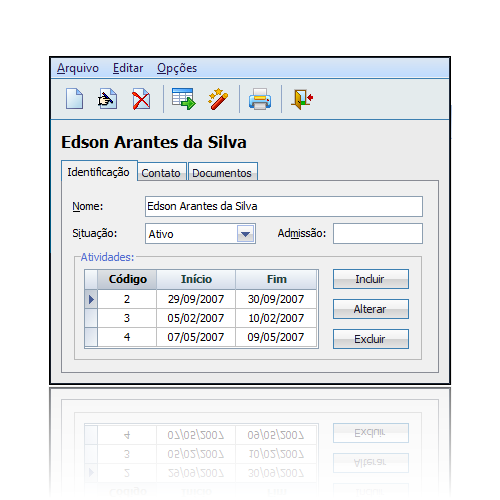This screenshot has width=500, height=500.
Task: Select the row indicator arrow for activity 2
Action: coord(91,299)
